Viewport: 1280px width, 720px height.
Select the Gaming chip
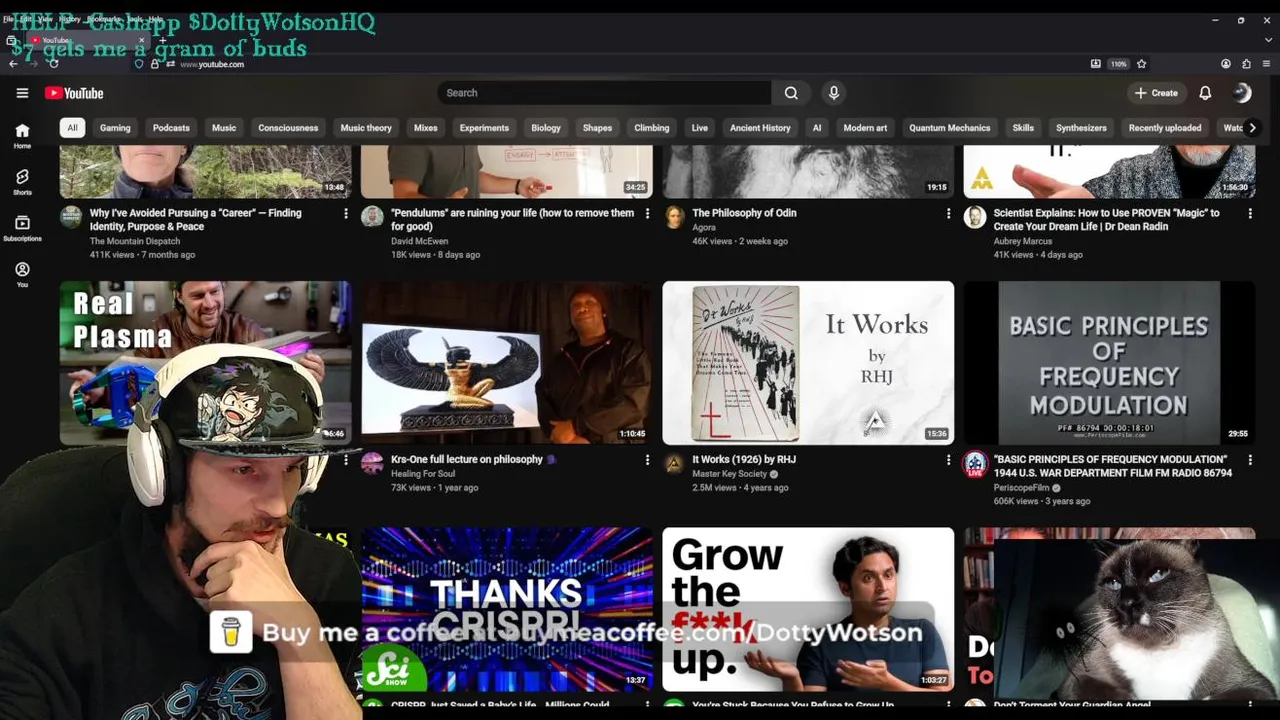coord(115,128)
